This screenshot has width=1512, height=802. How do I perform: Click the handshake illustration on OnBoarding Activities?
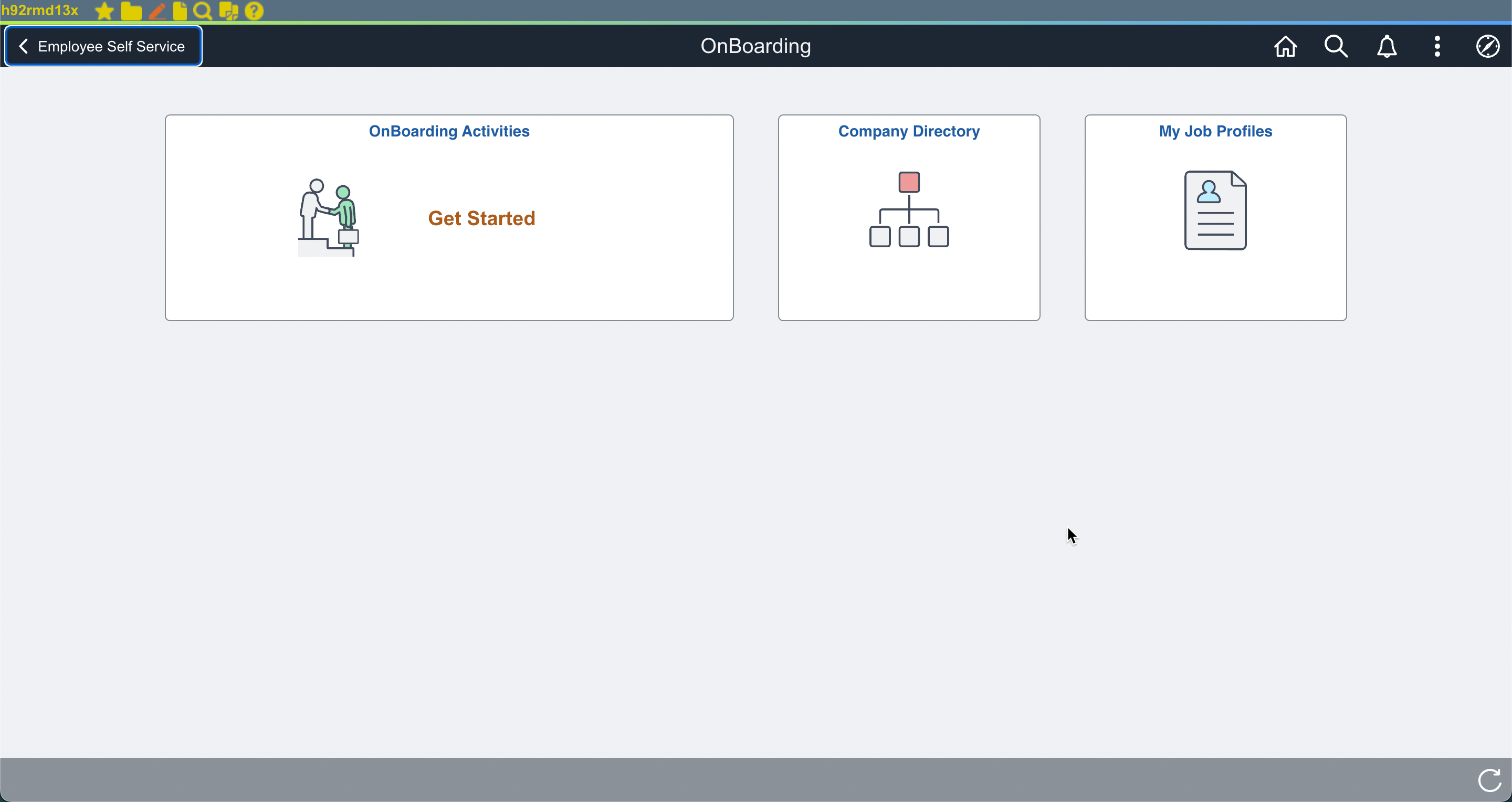pyautogui.click(x=328, y=217)
